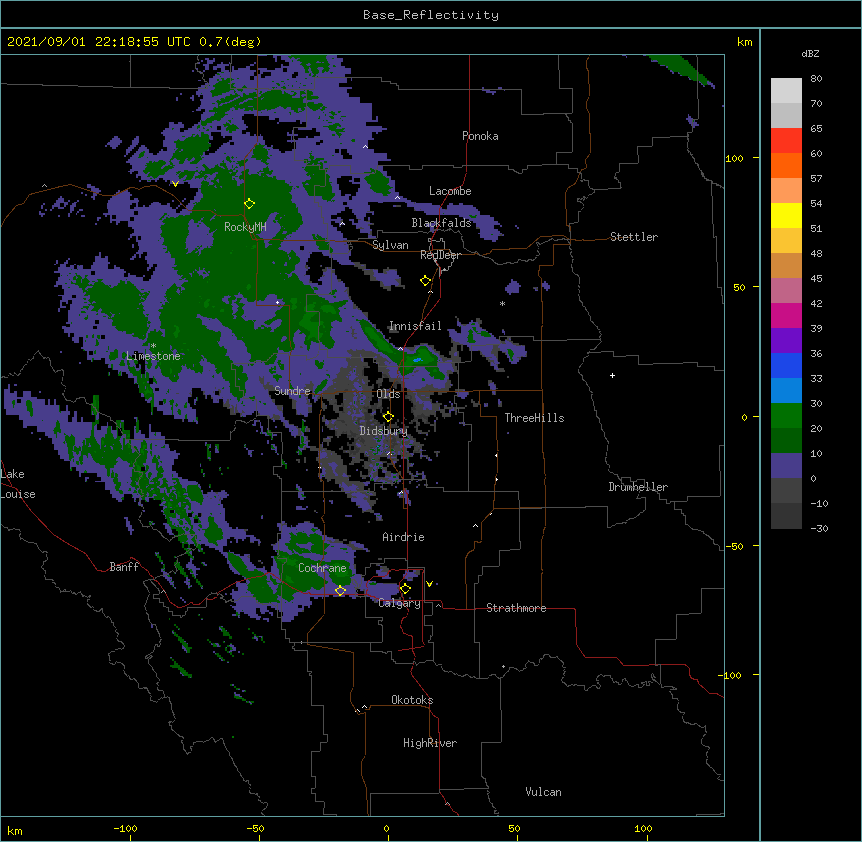Select the slate purple 10 dBZ legend swatch
The width and height of the screenshot is (862, 842).
(x=786, y=466)
